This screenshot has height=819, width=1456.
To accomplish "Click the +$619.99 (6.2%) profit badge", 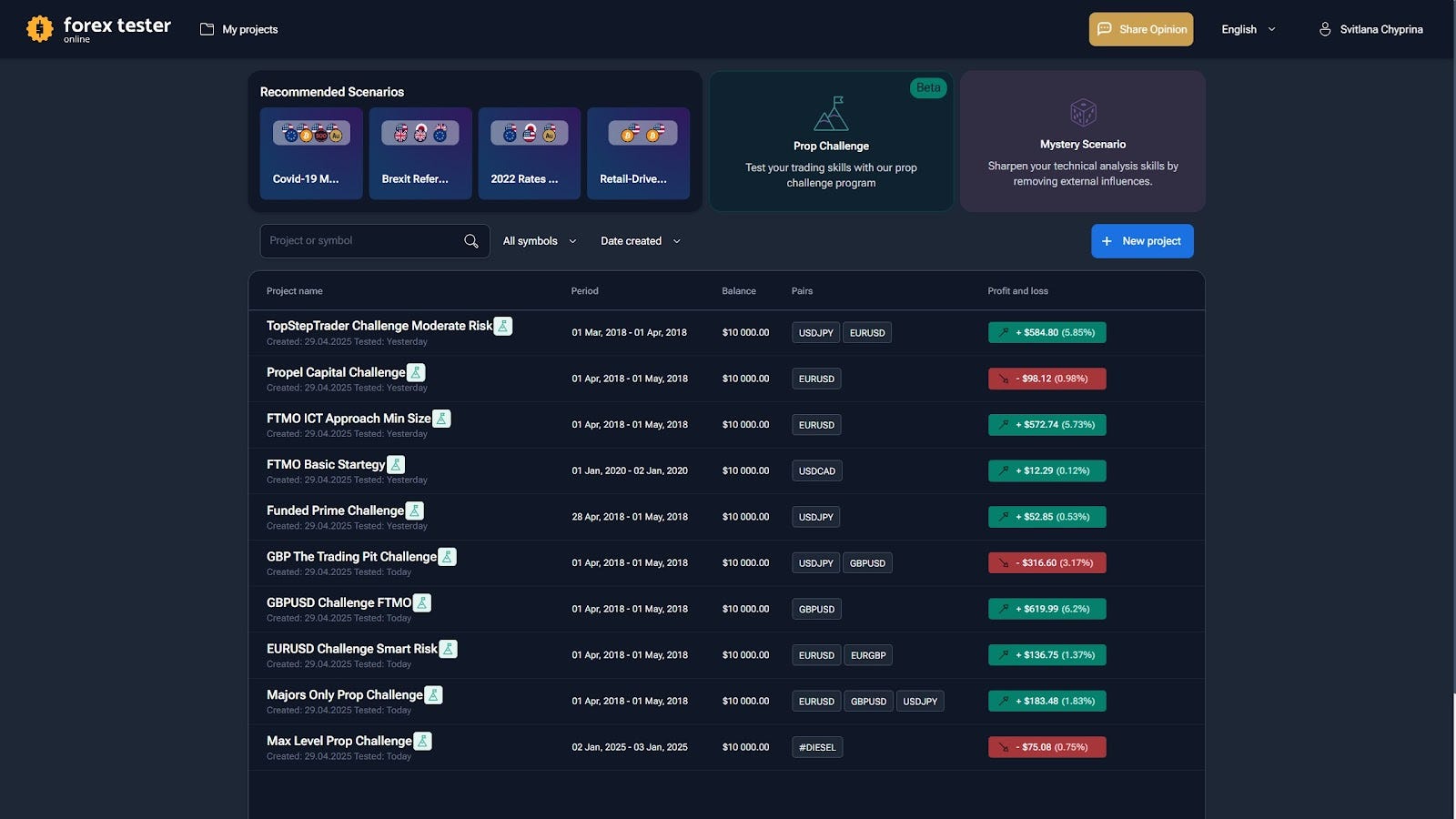I will (x=1046, y=609).
